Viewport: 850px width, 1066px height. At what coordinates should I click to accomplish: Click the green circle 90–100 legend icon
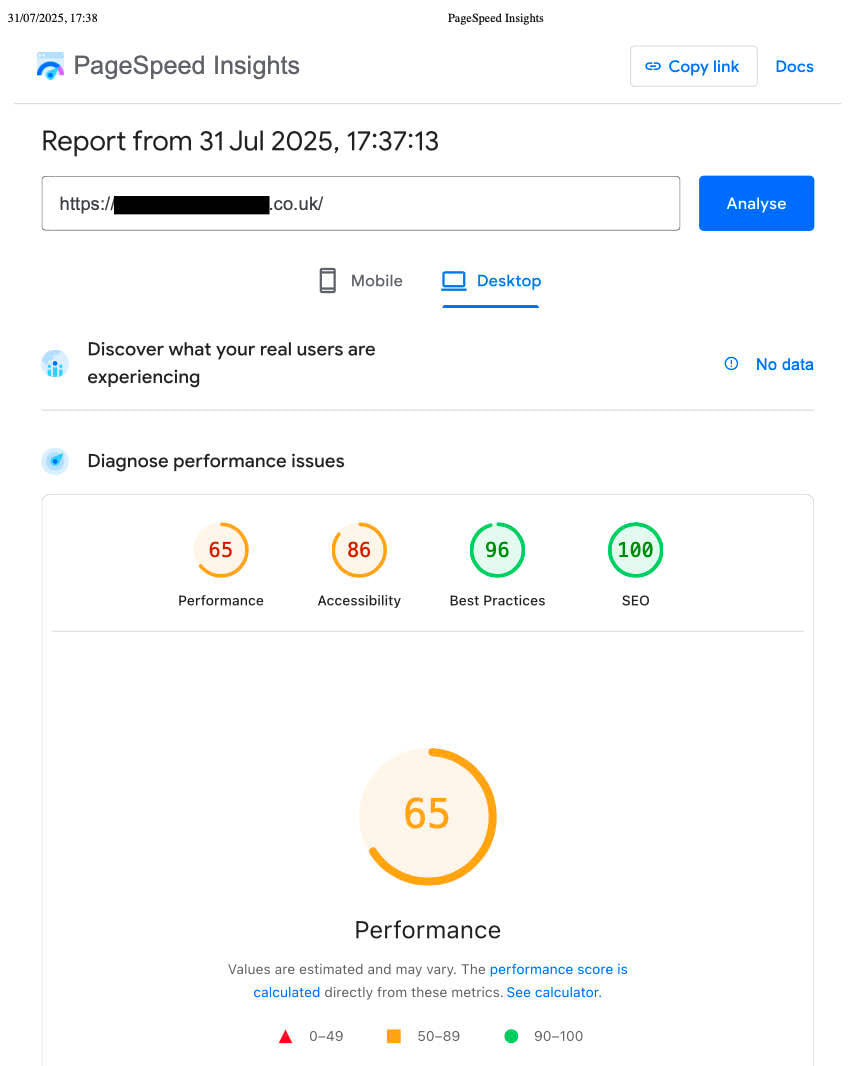tap(511, 1036)
